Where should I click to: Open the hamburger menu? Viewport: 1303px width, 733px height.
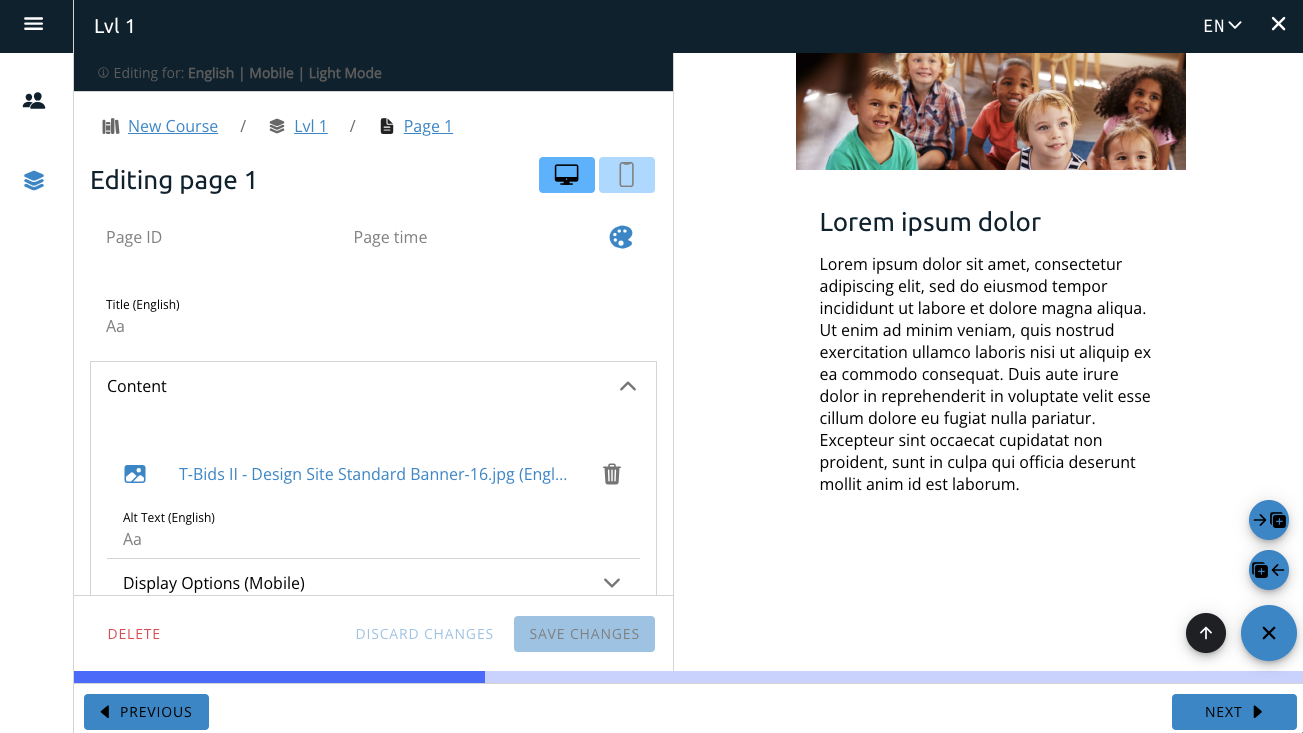(34, 24)
